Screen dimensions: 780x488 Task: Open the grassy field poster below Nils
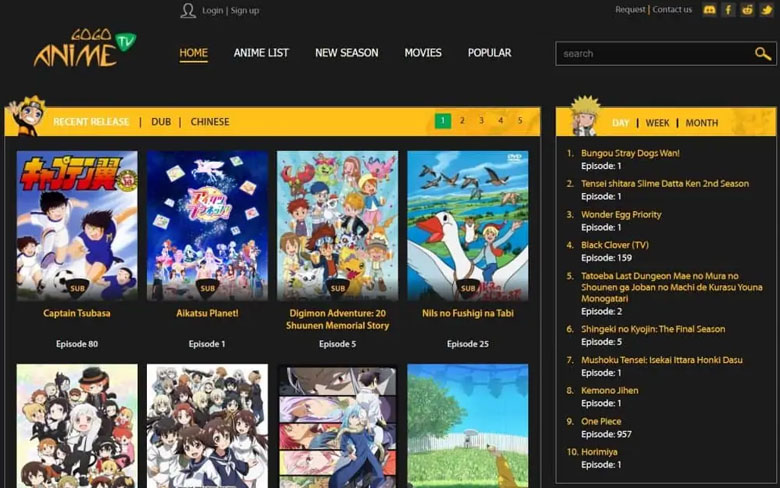point(468,426)
